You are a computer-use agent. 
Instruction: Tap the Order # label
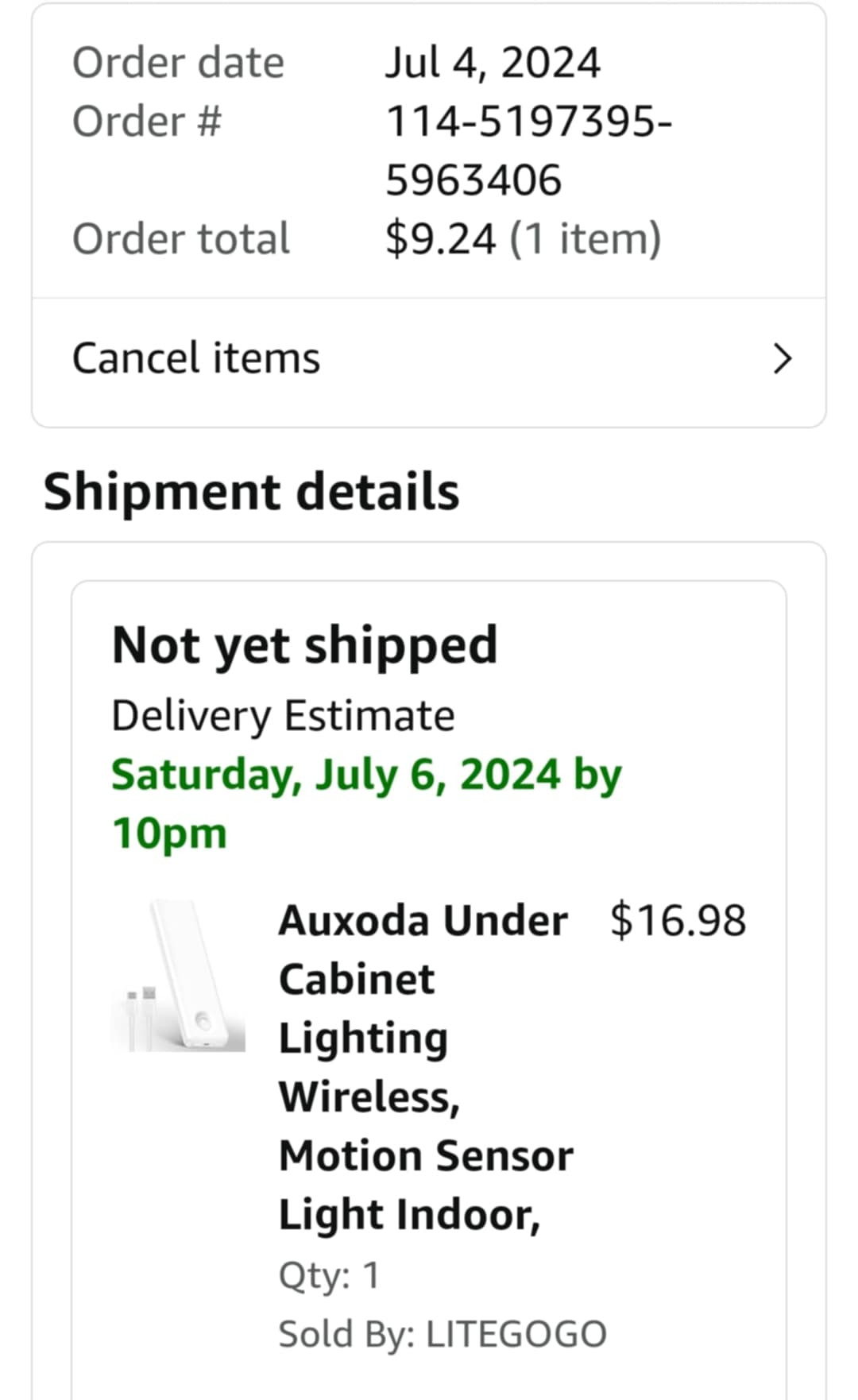(147, 122)
